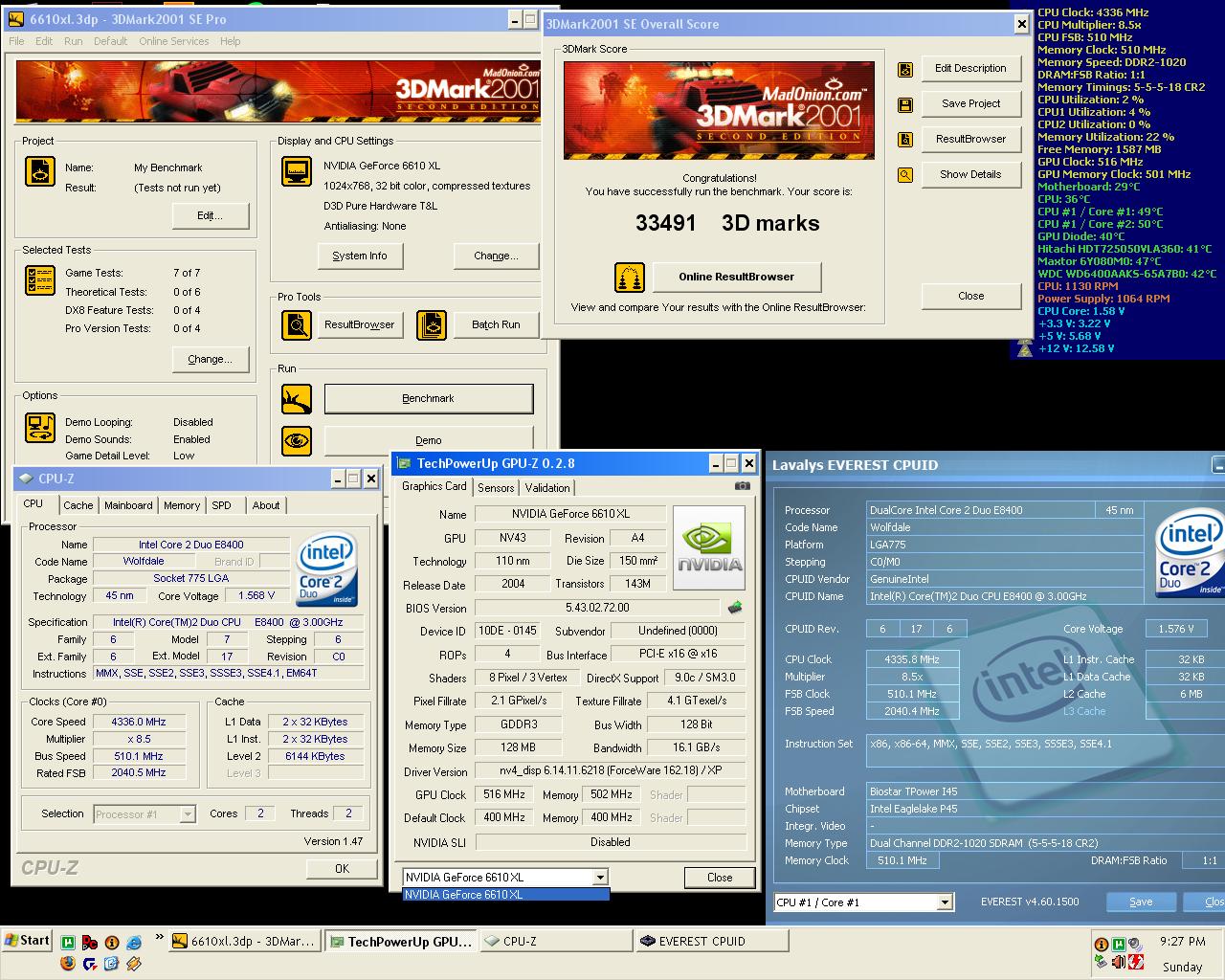This screenshot has width=1225, height=980.
Task: Click the Selected Tests checklist icon
Action: coord(40,280)
